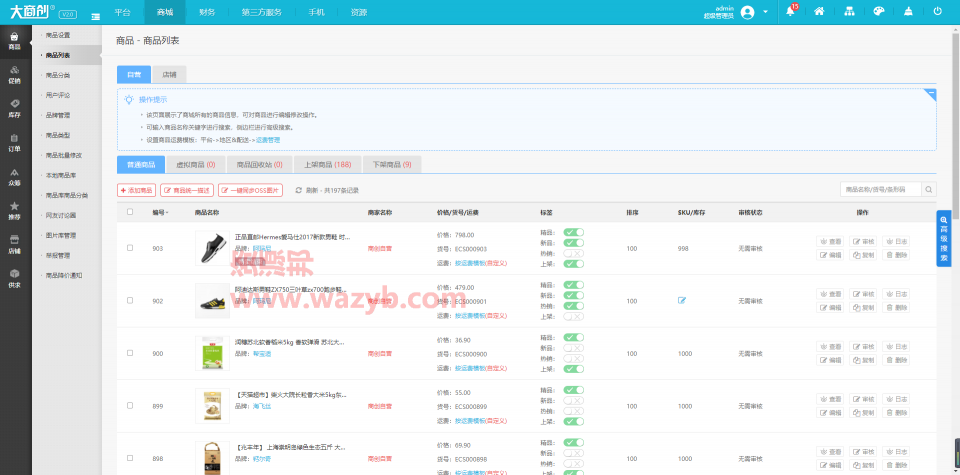Viewport: 960px width, 475px height.
Task: Click 复制 copy button for product 902
Action: pos(863,308)
